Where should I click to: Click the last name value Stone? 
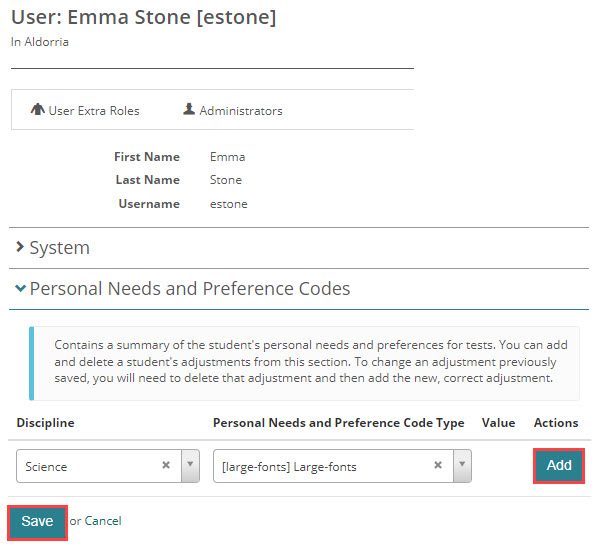(x=226, y=180)
